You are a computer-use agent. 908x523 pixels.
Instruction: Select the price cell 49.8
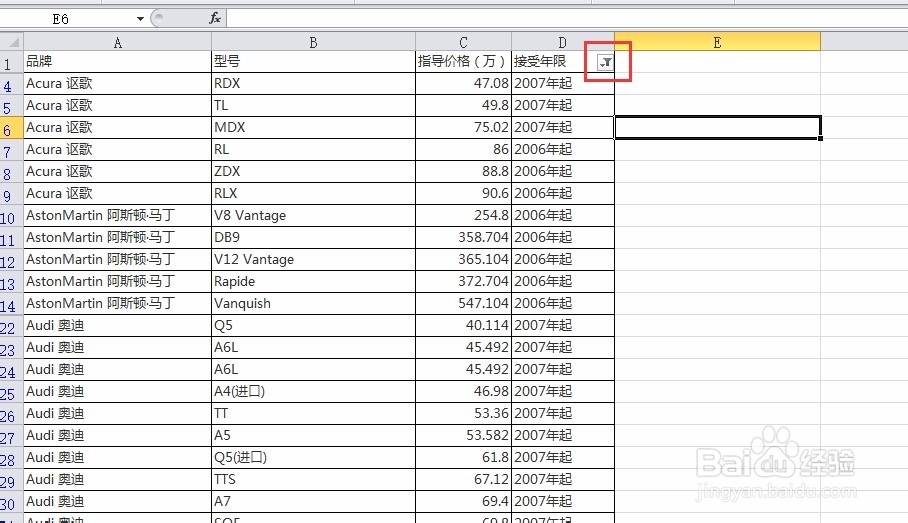click(463, 105)
